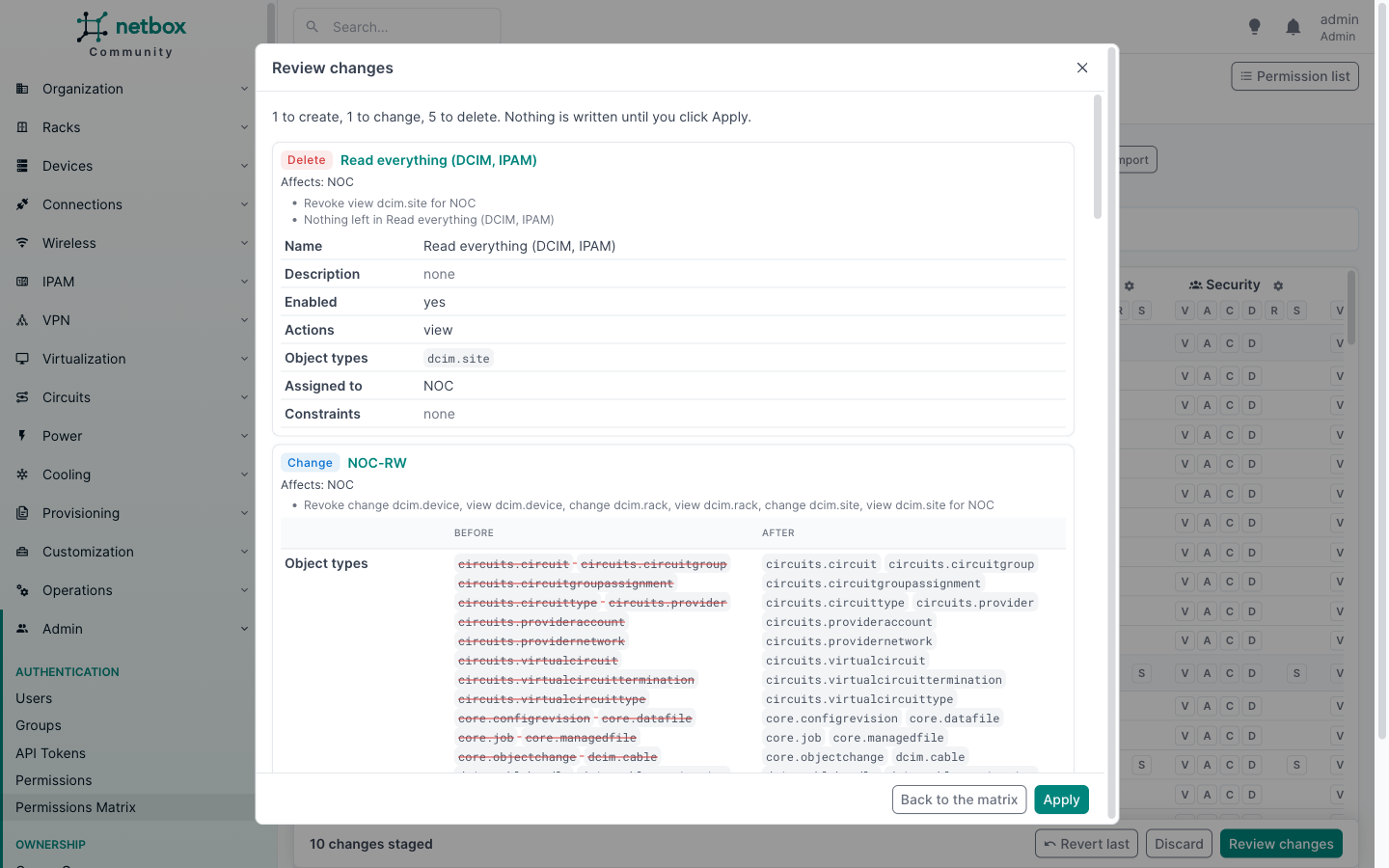1389x868 pixels.
Task: Open the Read everything (DCIM, IPAM) link
Action: (x=439, y=160)
